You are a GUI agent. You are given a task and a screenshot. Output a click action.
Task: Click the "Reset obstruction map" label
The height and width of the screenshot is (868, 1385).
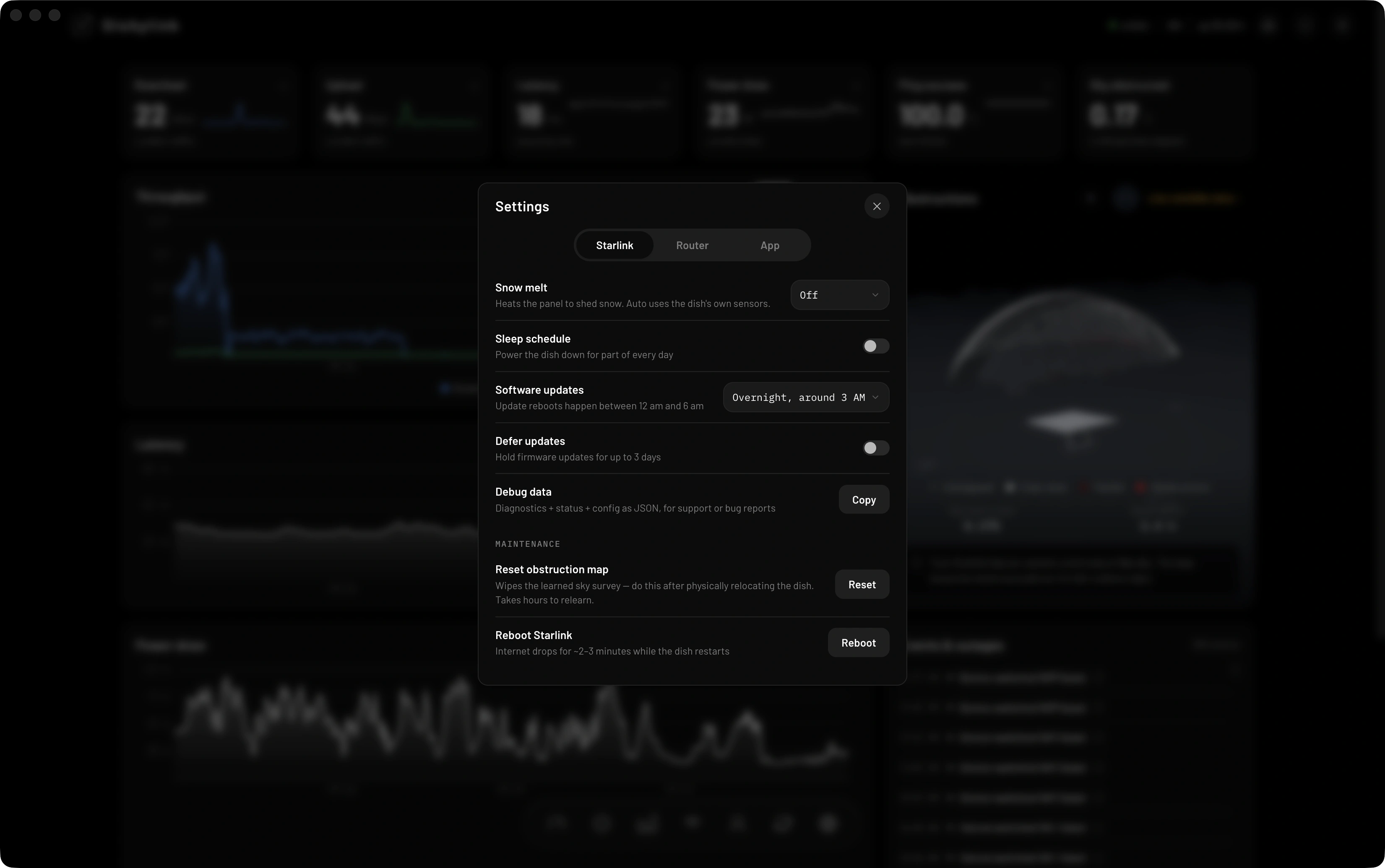point(552,569)
